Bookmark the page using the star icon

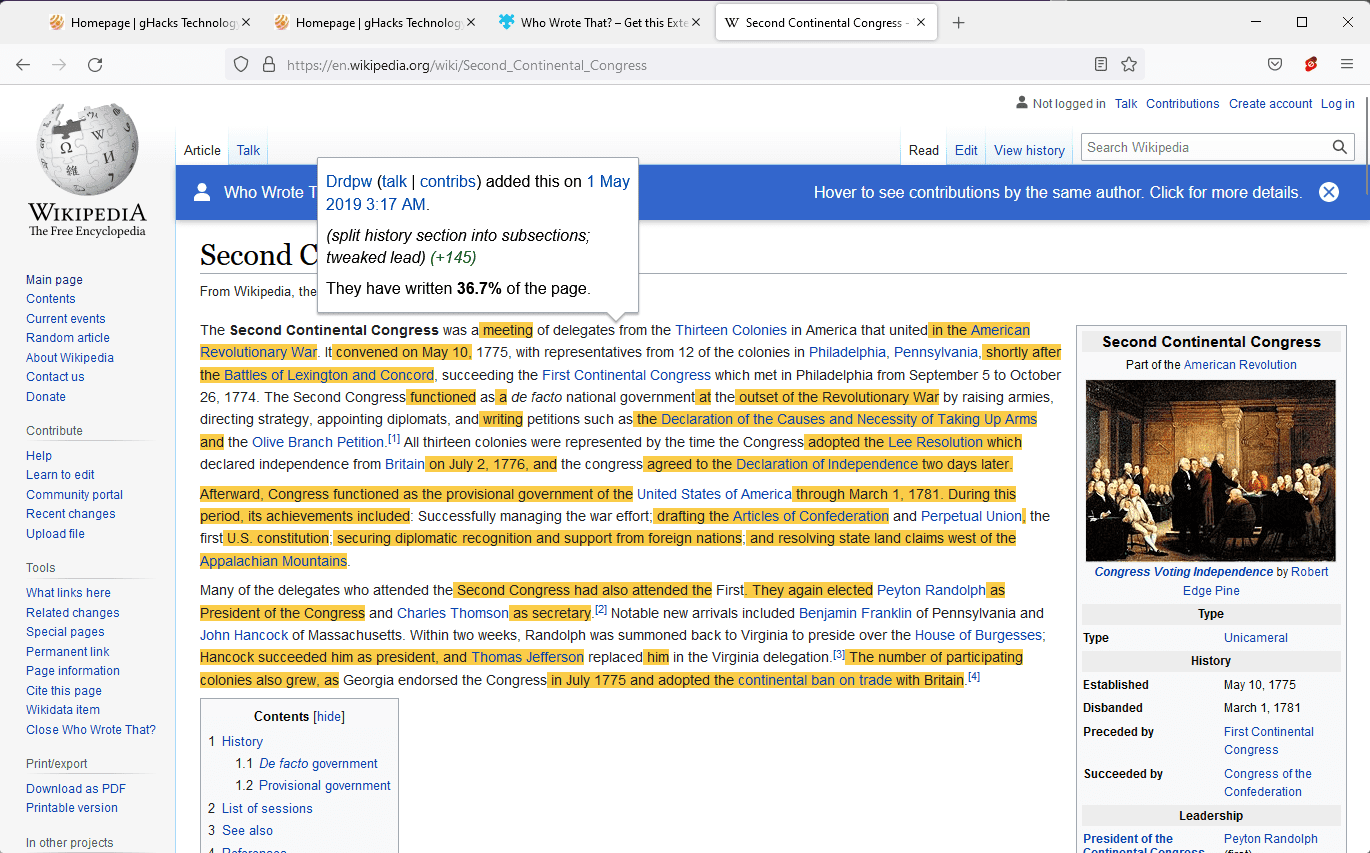point(1129,63)
